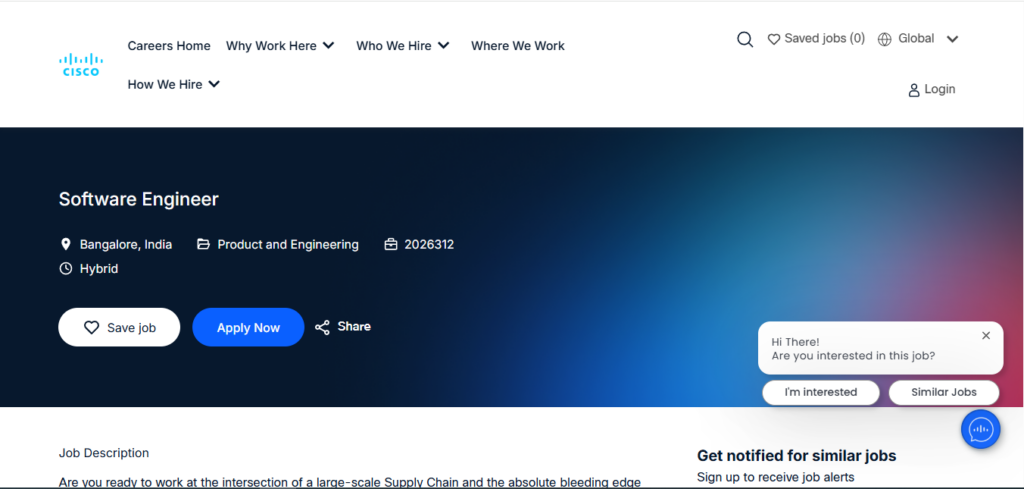Open the Who We Hire menu

394,46
